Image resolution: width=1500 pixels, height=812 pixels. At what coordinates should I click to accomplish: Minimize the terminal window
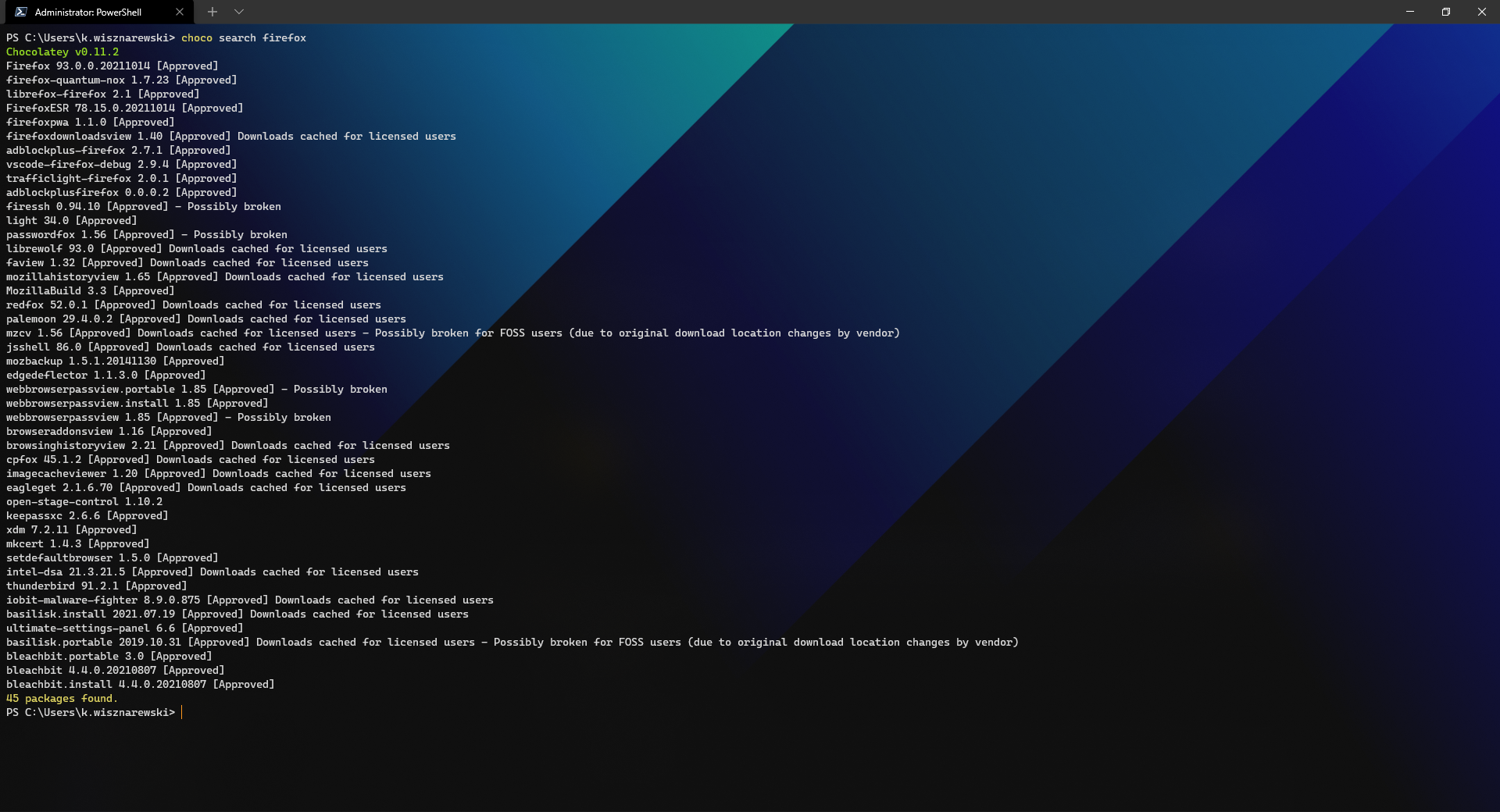pyautogui.click(x=1410, y=12)
